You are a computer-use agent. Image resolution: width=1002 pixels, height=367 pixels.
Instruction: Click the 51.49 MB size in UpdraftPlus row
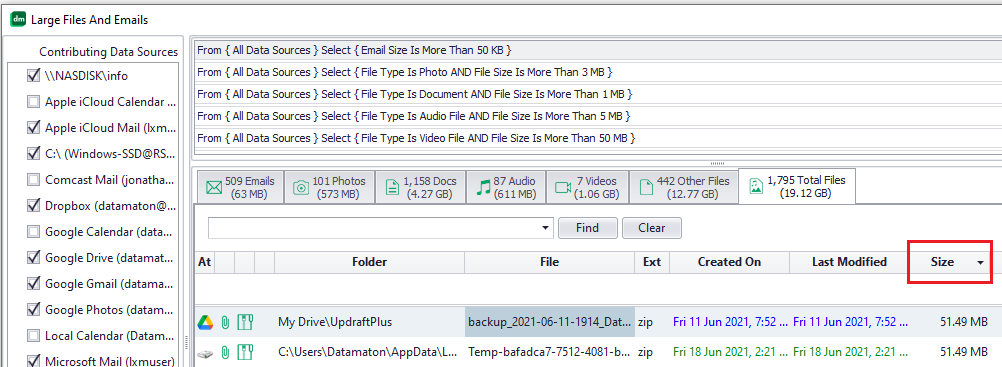tap(964, 322)
